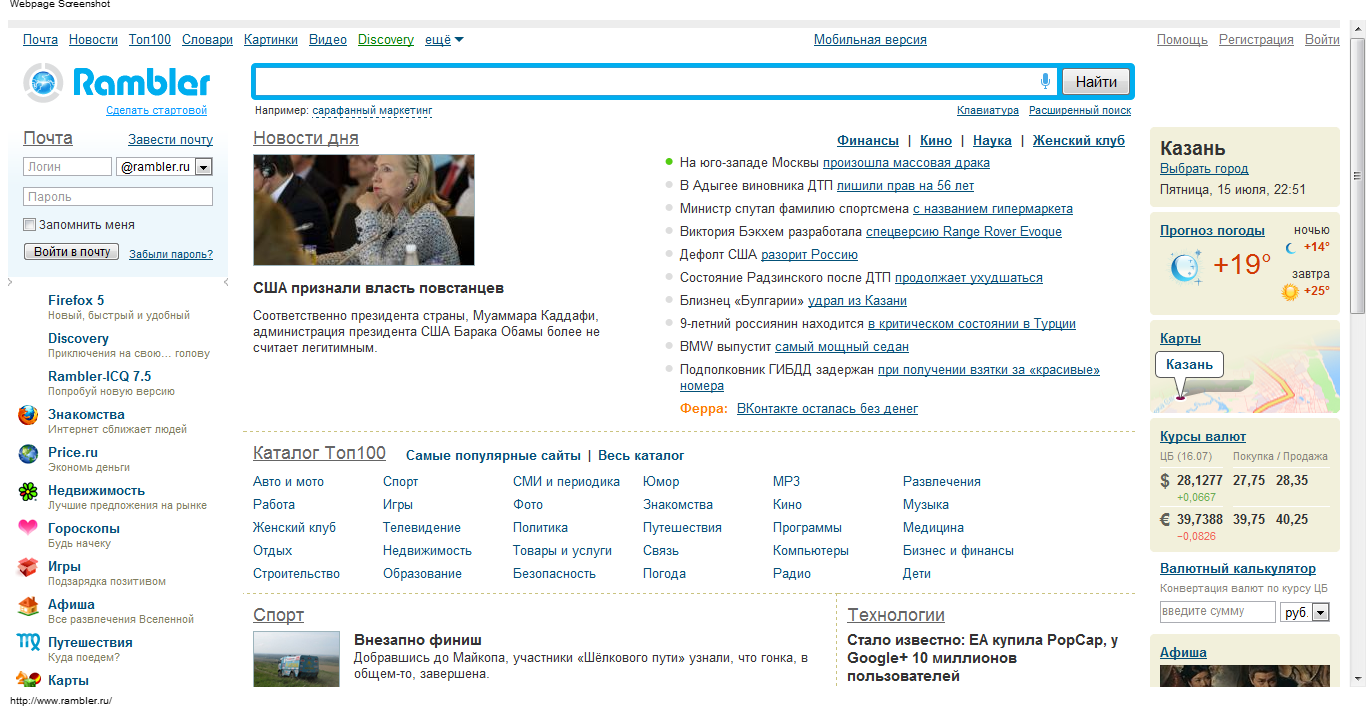1366x707 pixels.
Task: Click the Забыли пароль? link
Action: tap(171, 254)
